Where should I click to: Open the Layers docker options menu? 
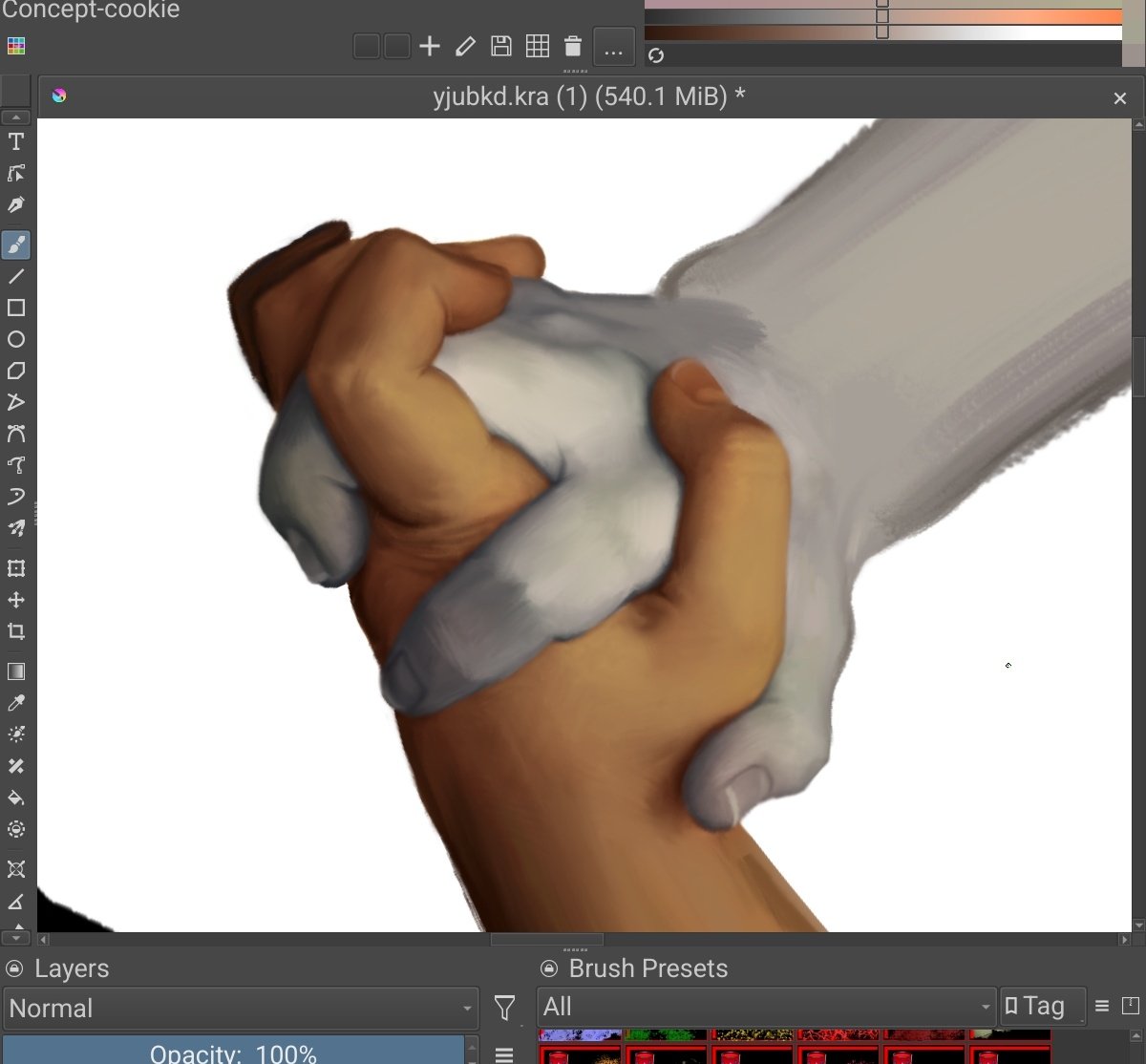(504, 1054)
